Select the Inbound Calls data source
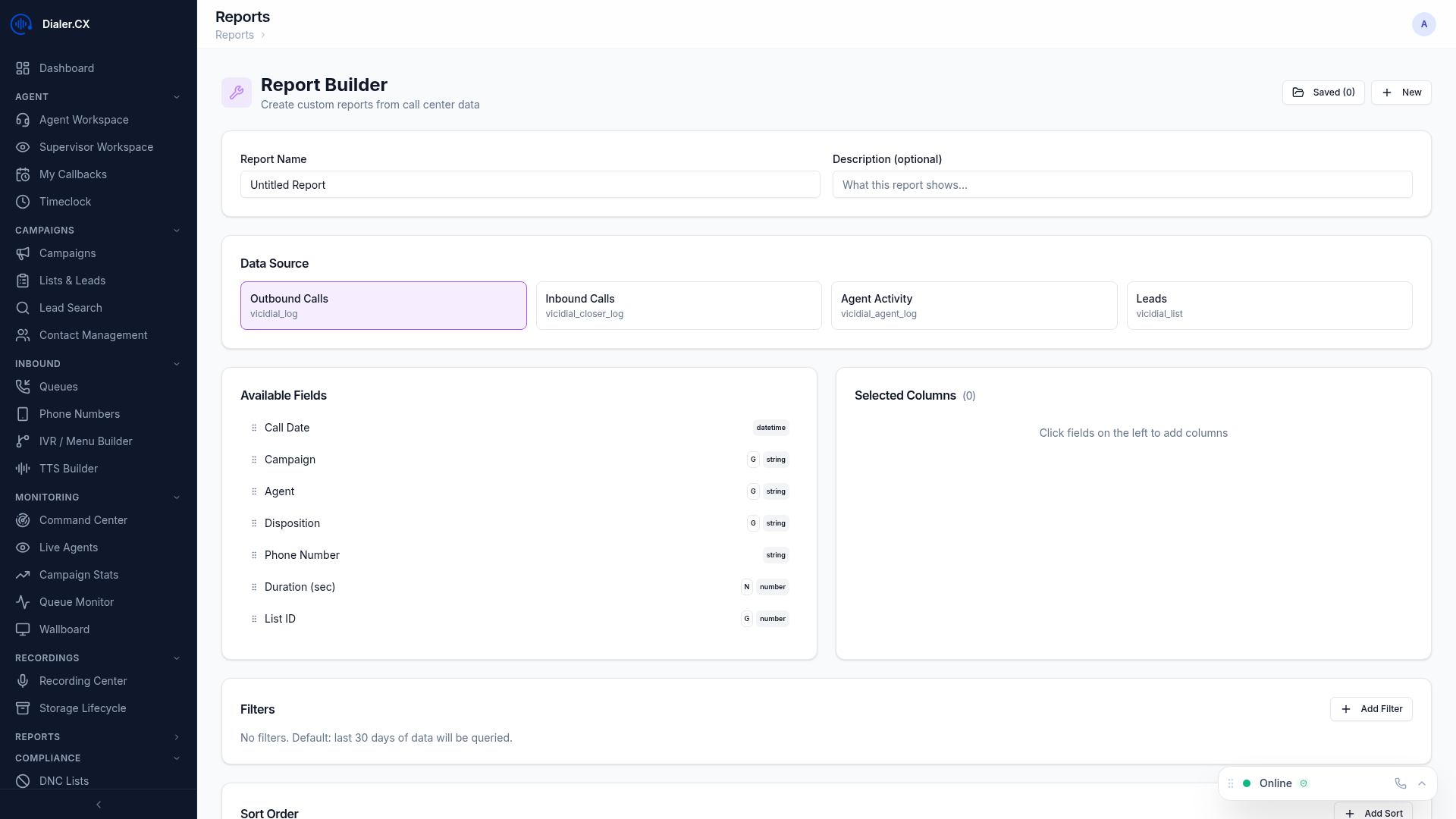1456x819 pixels. [x=678, y=306]
